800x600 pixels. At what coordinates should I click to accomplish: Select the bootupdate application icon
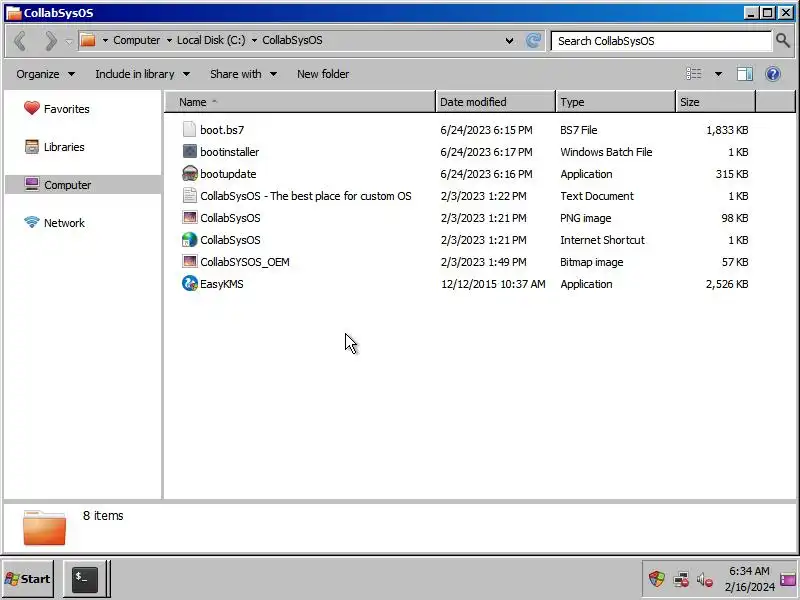pos(189,173)
